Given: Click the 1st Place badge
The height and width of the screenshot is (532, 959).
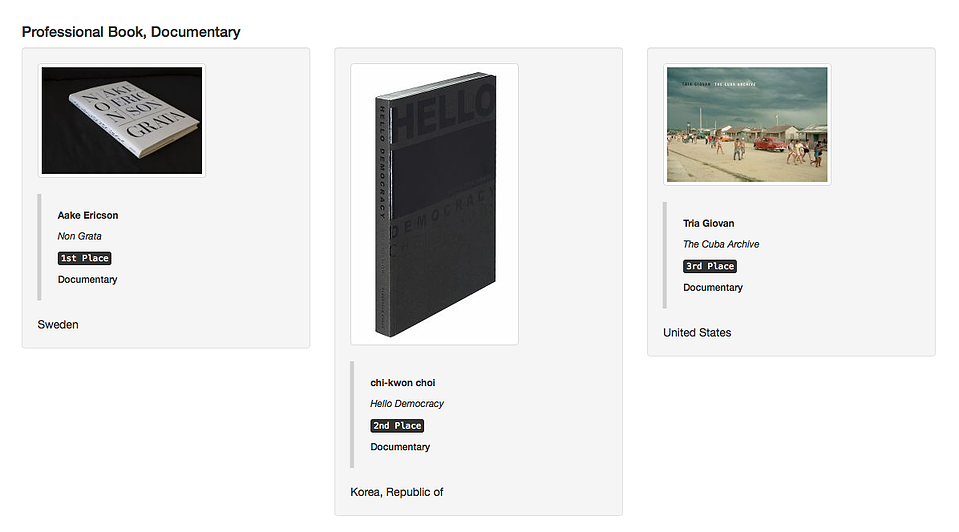Looking at the screenshot, I should point(84,258).
